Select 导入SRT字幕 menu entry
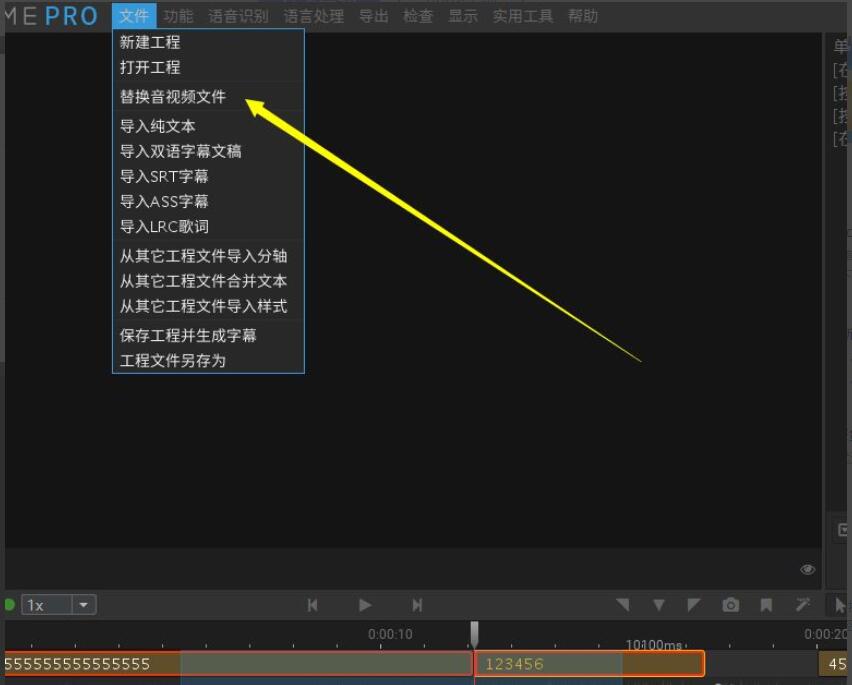 [x=208, y=176]
